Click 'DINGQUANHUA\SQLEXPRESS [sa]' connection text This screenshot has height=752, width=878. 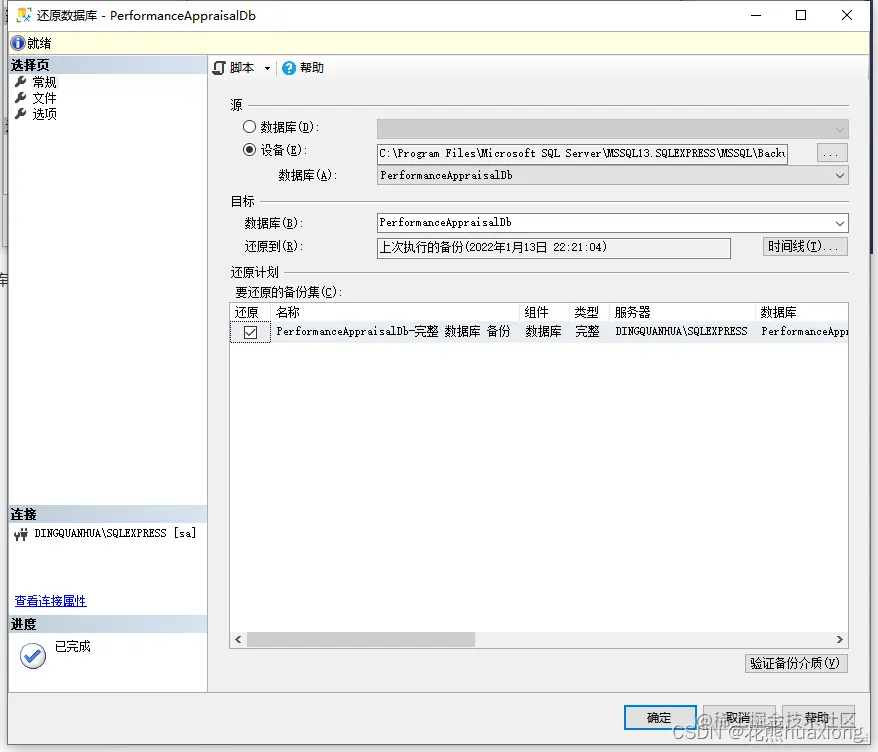tap(115, 533)
